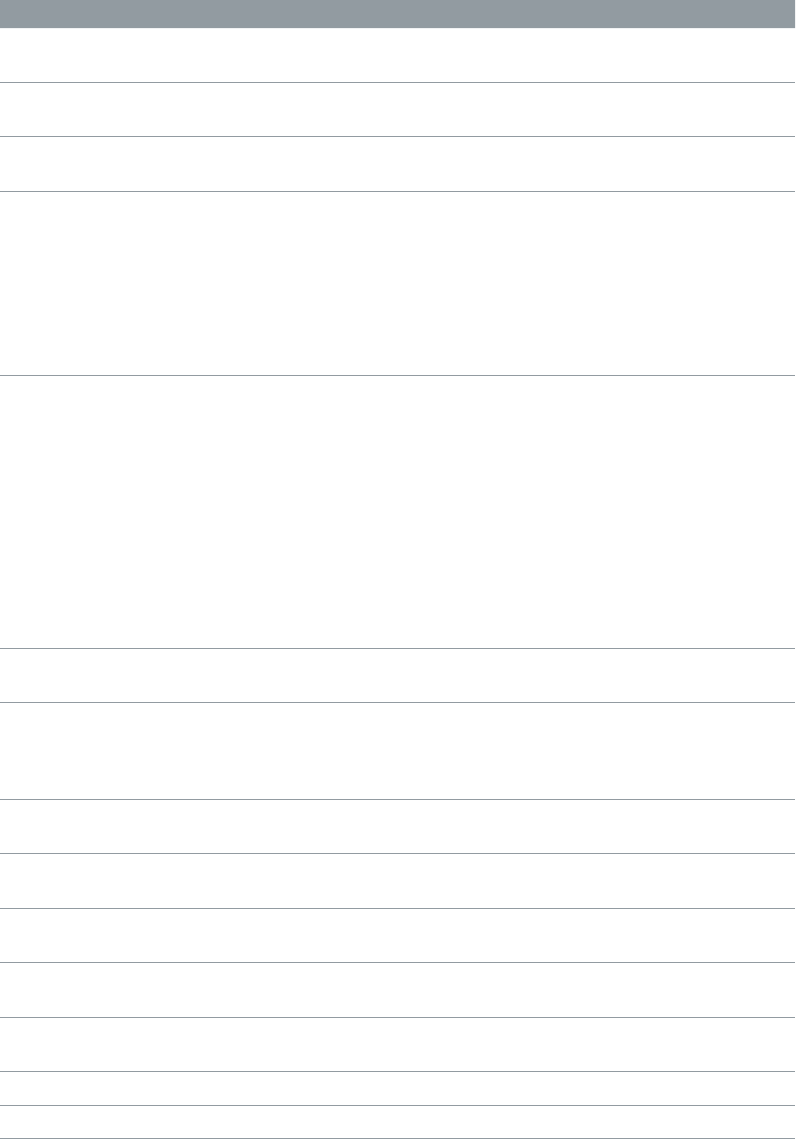Click the second-to-last narrow row
The width and height of the screenshot is (796, 1139).
[398, 1088]
